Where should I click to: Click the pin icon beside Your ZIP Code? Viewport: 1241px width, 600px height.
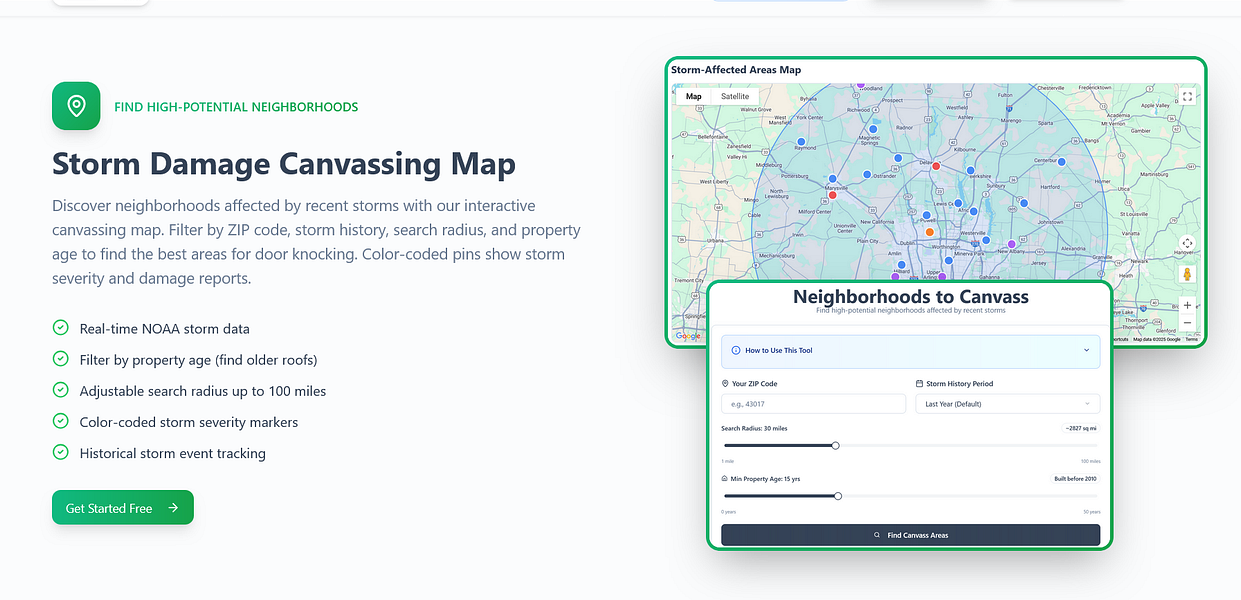725,384
